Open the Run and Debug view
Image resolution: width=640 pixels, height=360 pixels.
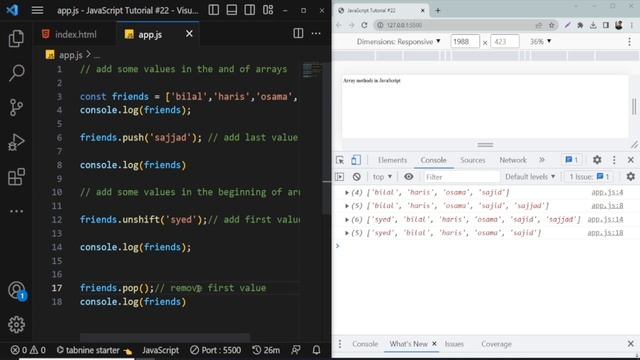[x=16, y=142]
